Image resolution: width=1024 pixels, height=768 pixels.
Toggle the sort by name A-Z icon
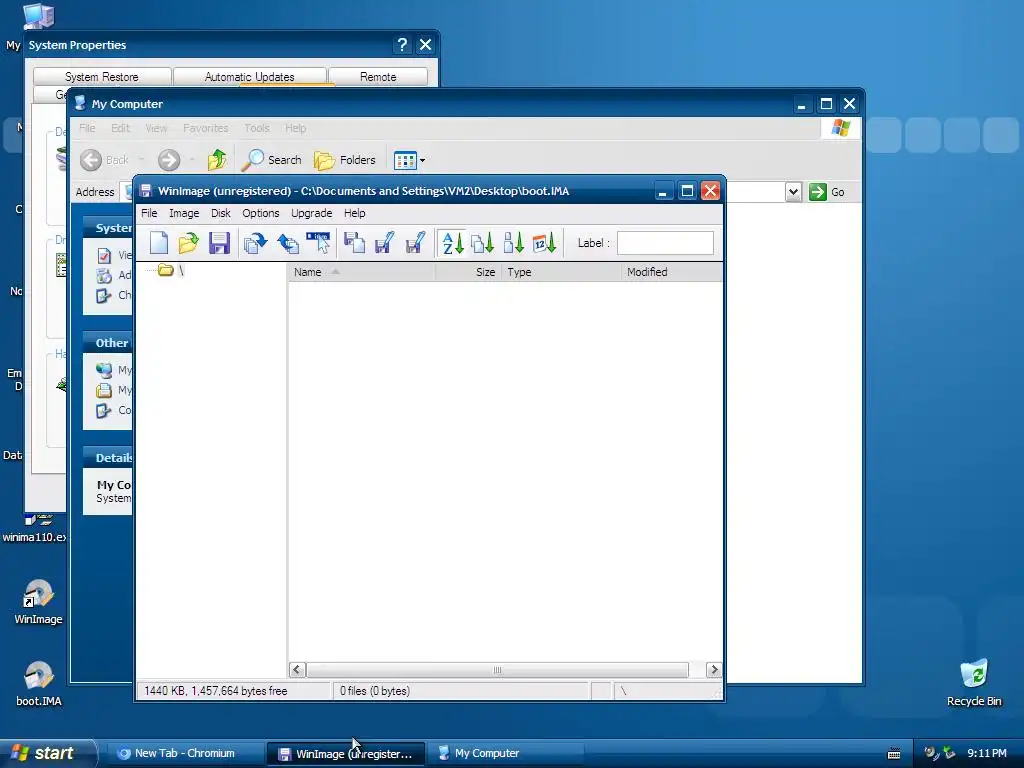[x=452, y=243]
